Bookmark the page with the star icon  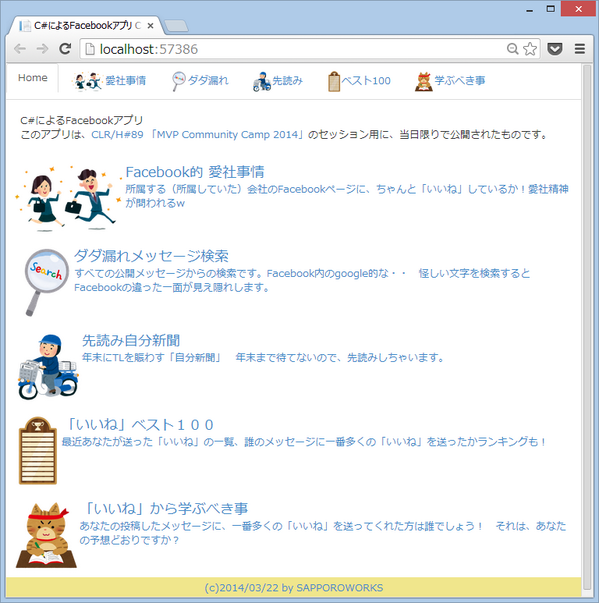click(530, 49)
